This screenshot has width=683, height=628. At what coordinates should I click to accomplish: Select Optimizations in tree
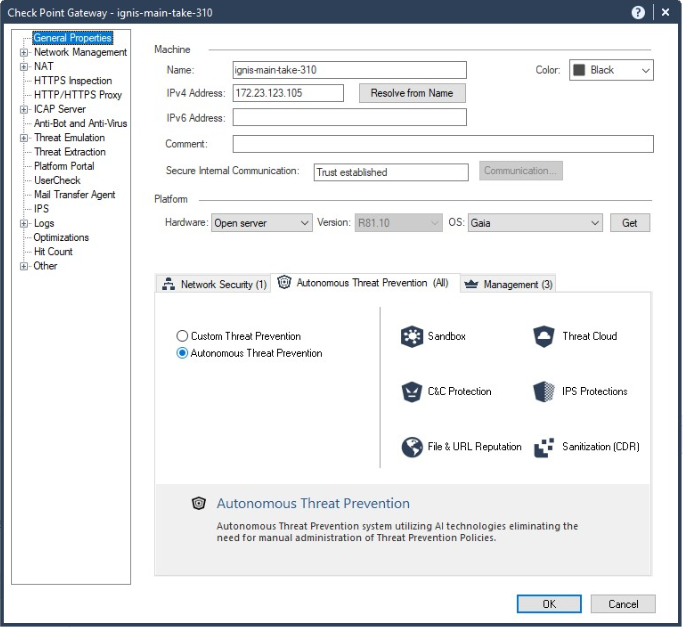61,238
